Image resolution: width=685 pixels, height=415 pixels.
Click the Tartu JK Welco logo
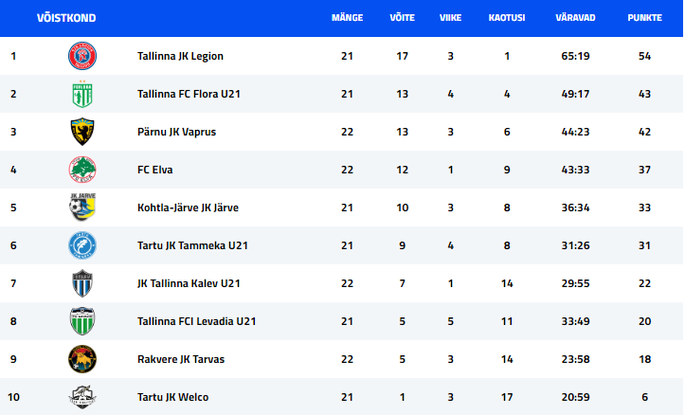click(82, 397)
